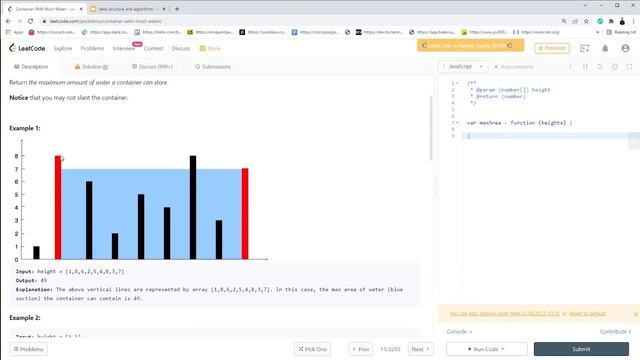The image size is (640, 360).
Task: Click the Reset to default link
Action: [587, 313]
